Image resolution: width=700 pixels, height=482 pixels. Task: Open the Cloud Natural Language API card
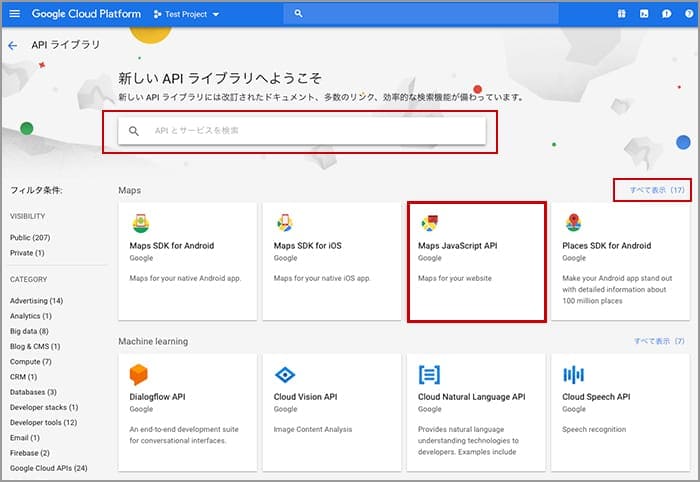pos(476,412)
